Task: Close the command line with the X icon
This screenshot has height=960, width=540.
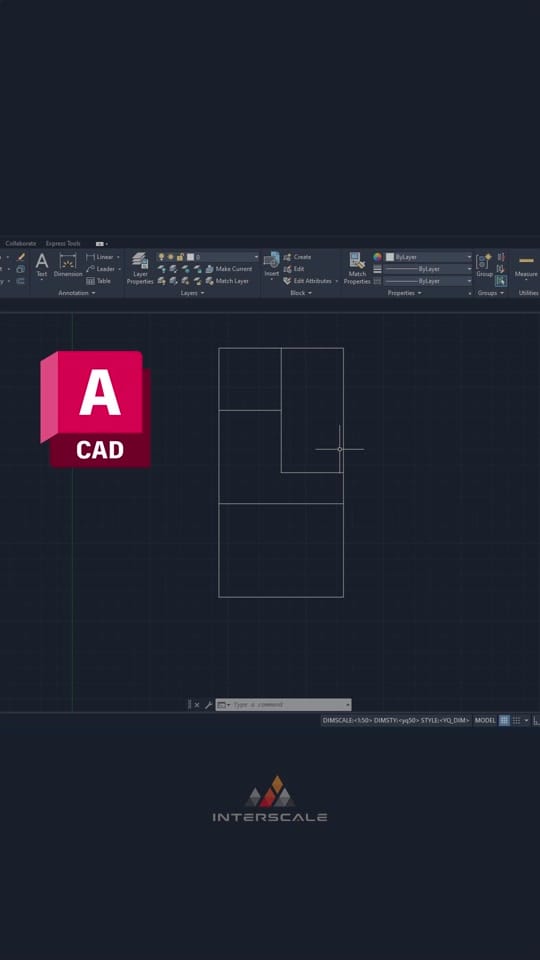Action: [x=197, y=705]
